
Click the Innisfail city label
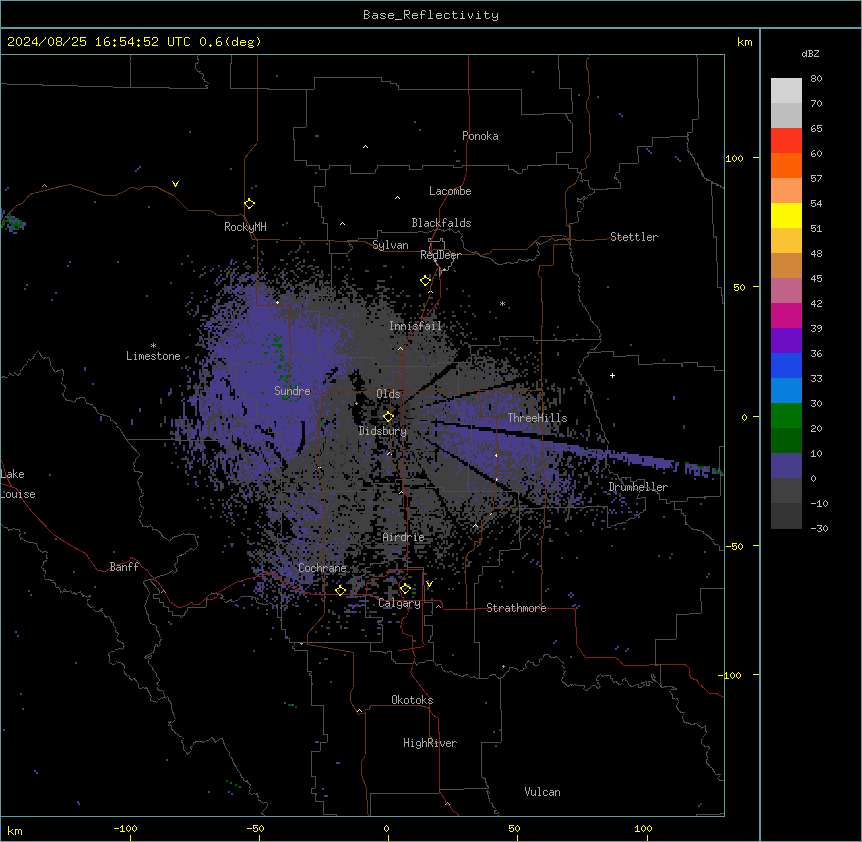(x=415, y=326)
